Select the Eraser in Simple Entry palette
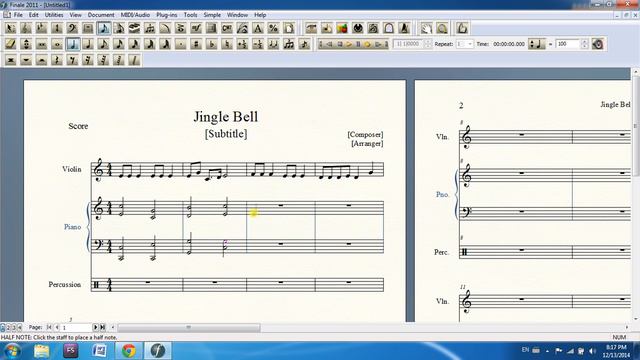640x360 pixels. click(x=10, y=44)
